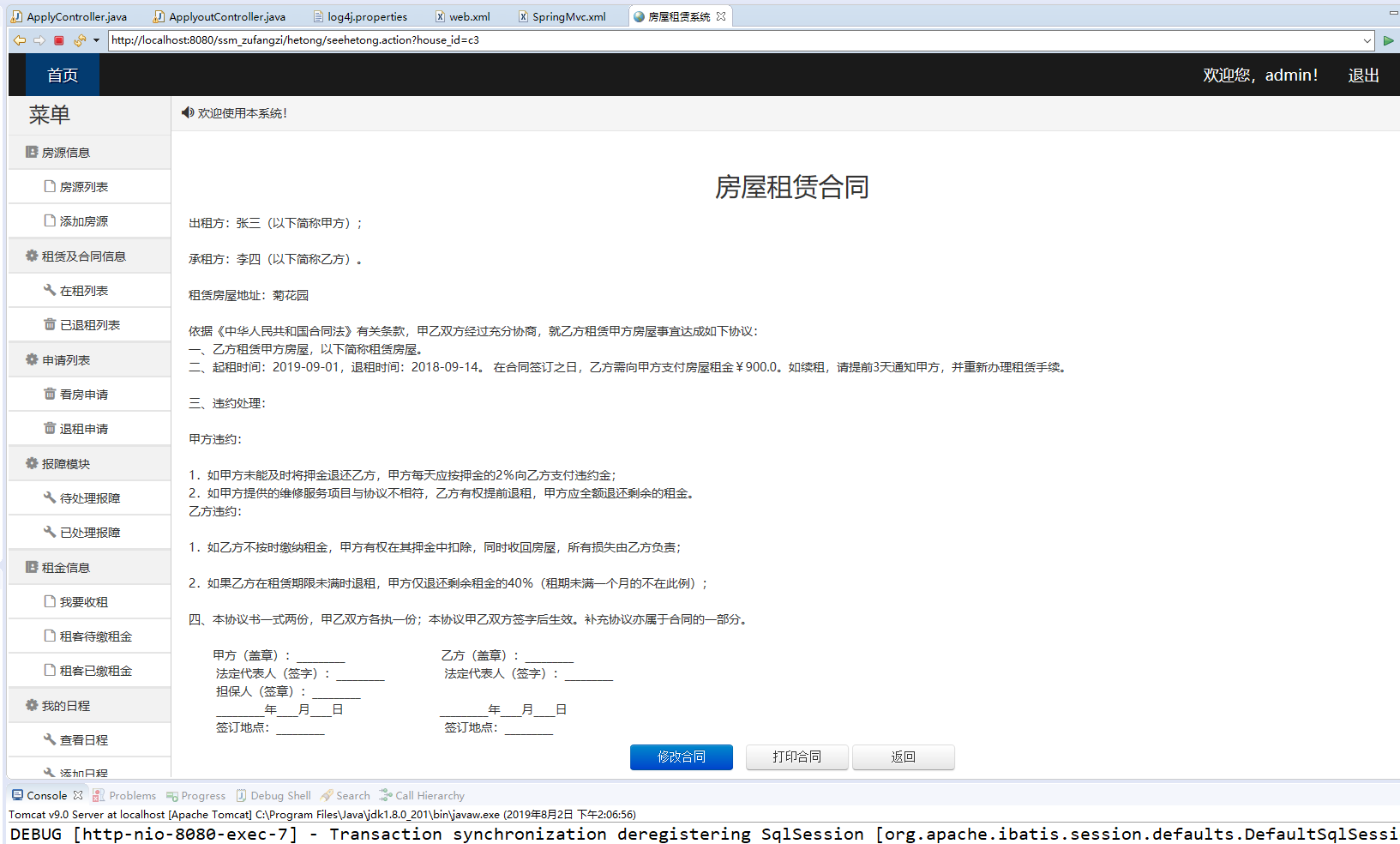Viewport: 1400px width, 844px height.
Task: Click the 修改合同 button
Action: (x=681, y=757)
